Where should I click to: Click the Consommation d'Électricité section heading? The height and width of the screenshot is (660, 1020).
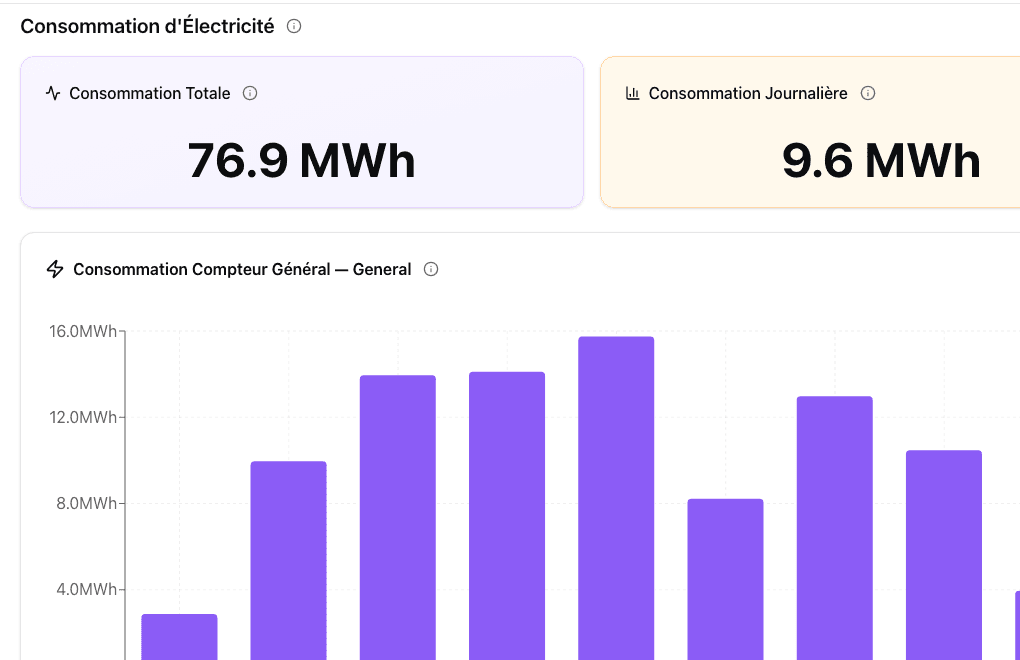point(147,27)
